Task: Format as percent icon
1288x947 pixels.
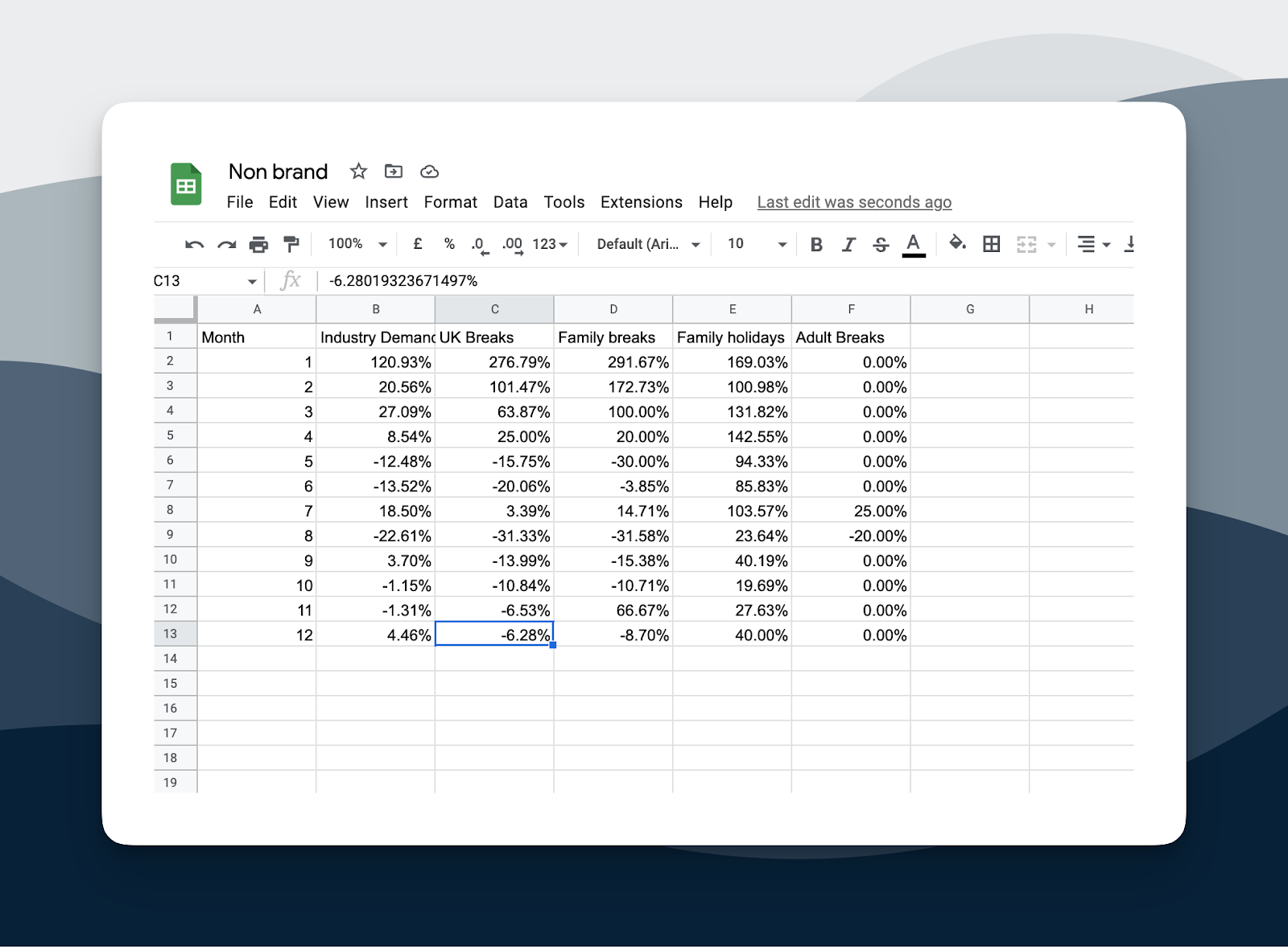Action: 449,243
